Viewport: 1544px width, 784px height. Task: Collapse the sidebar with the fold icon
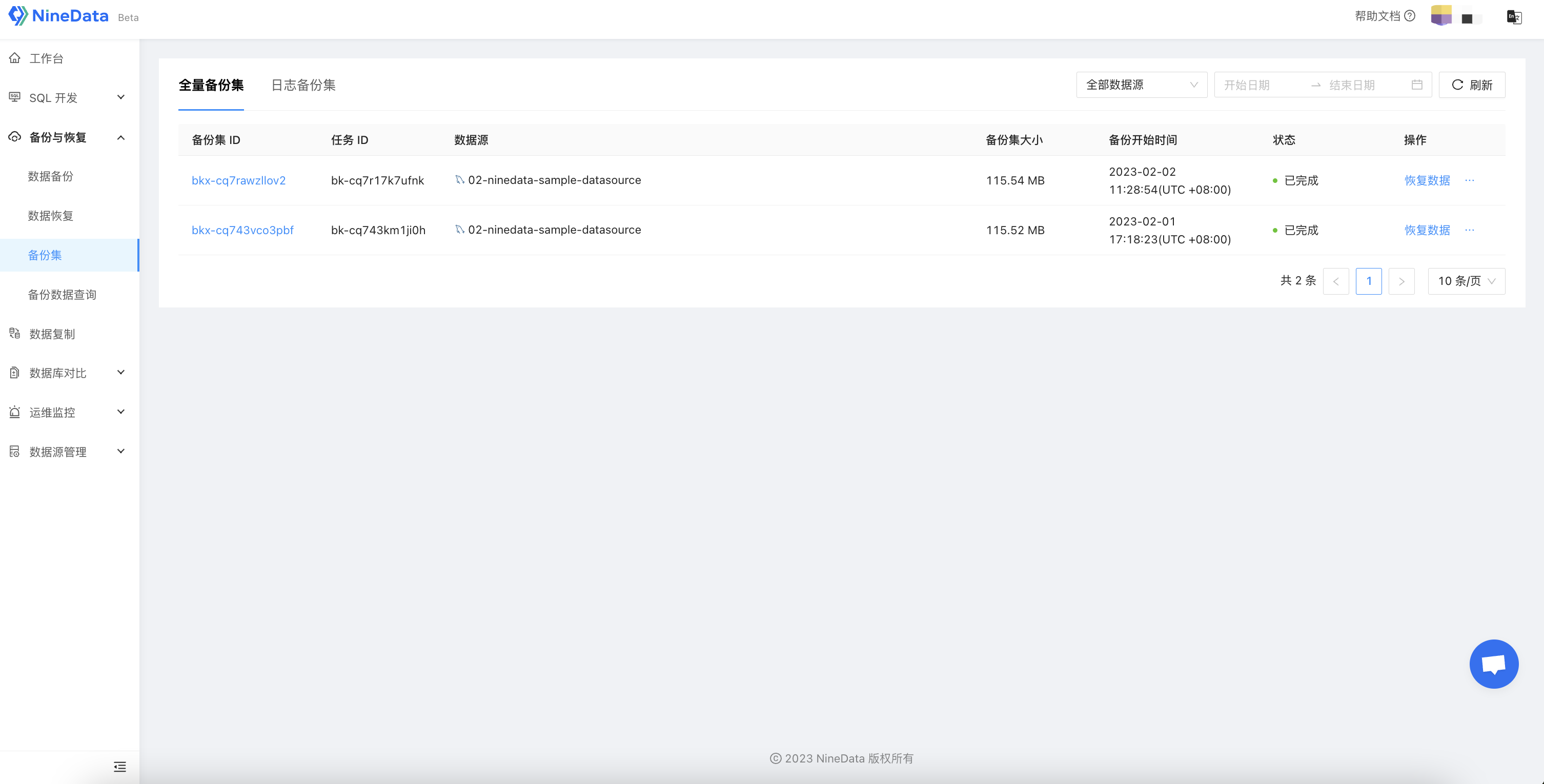(120, 767)
